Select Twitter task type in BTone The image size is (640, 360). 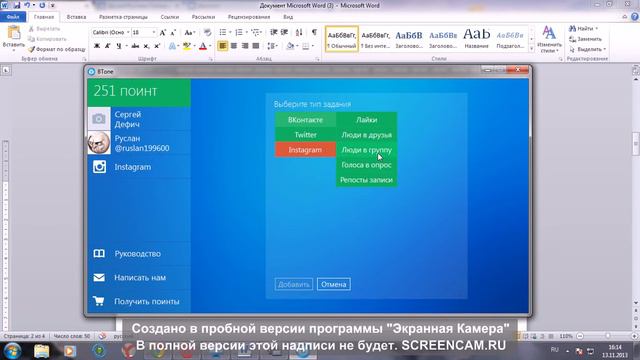(x=305, y=135)
